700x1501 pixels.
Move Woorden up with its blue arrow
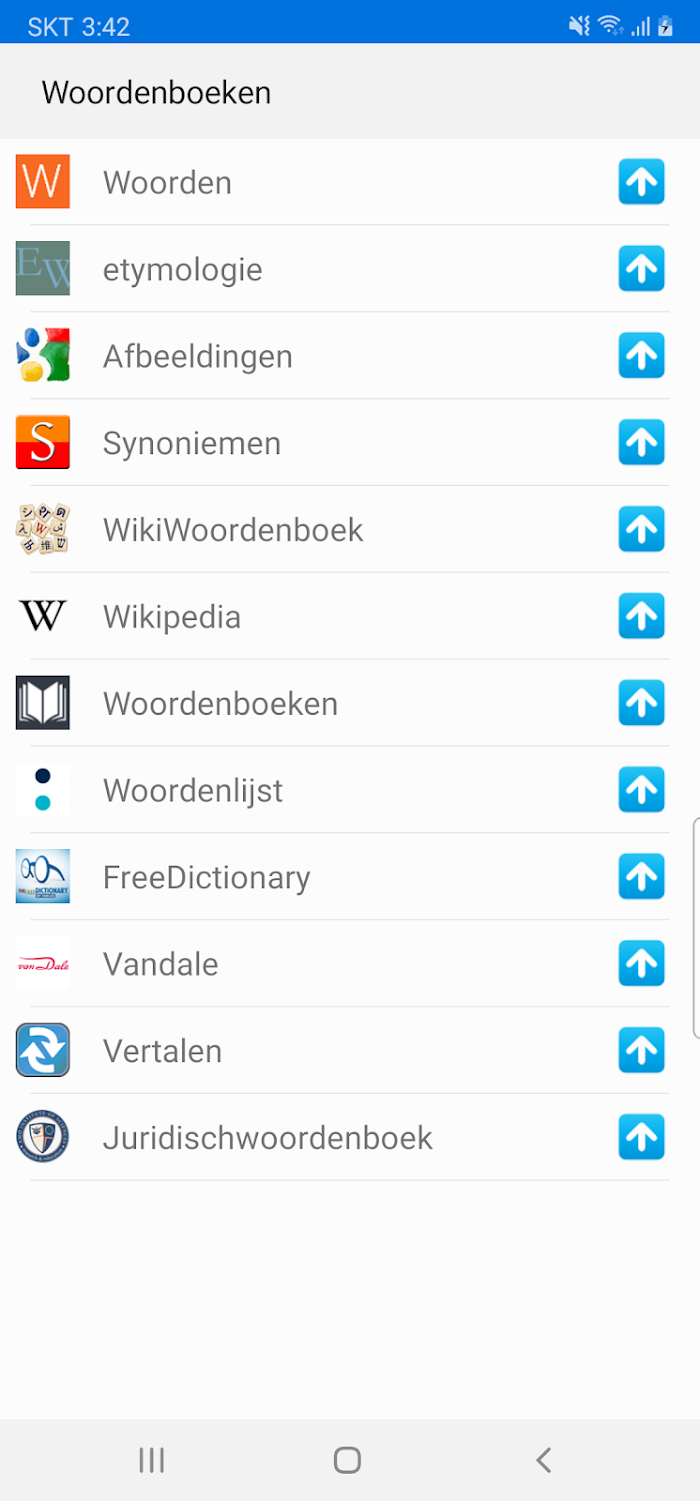pos(641,182)
